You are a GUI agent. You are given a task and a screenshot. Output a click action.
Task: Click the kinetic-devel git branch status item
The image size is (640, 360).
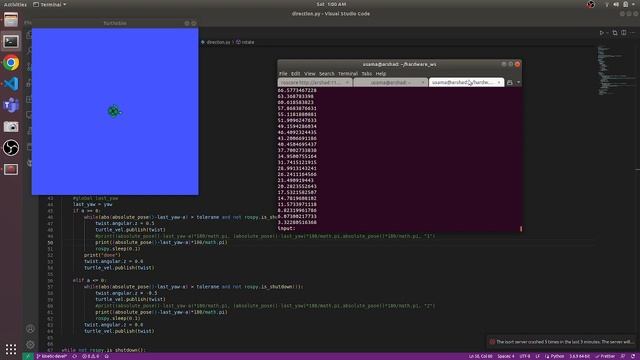(52, 356)
